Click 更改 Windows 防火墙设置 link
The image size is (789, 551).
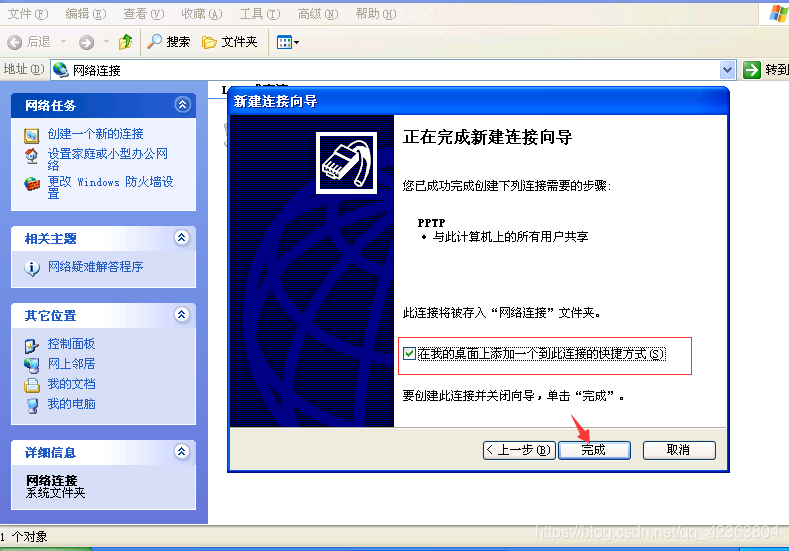click(110, 187)
